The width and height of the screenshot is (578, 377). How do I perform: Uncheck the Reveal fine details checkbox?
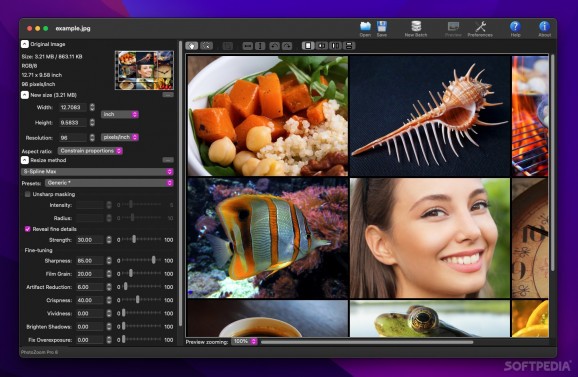pos(28,229)
